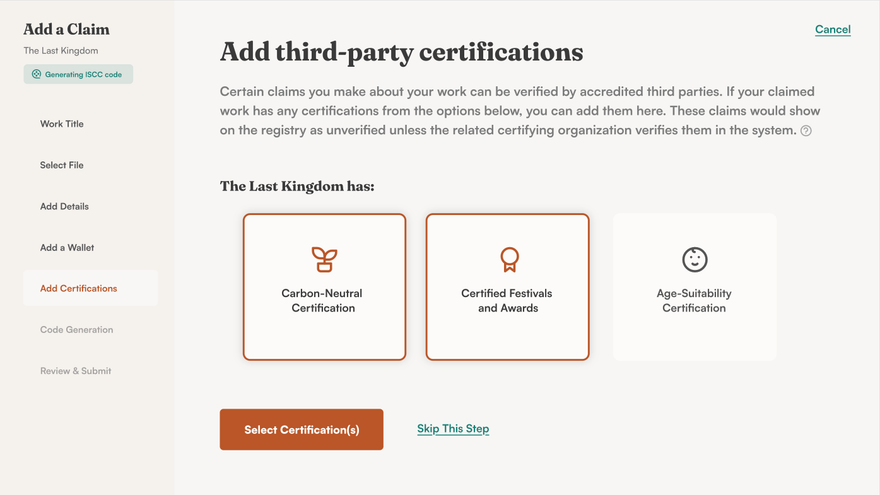Deselect the Certified Festivals and Awards card
This screenshot has width=880, height=495.
(507, 286)
